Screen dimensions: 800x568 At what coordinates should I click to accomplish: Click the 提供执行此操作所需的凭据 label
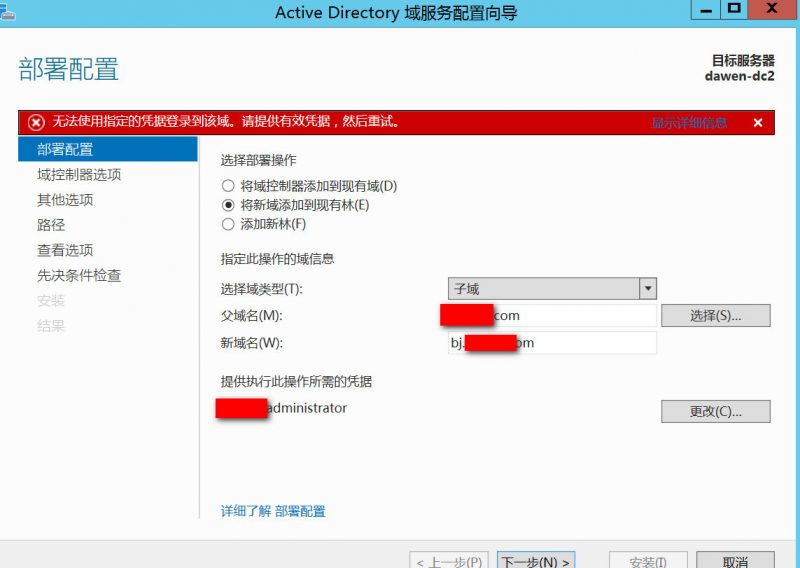[x=296, y=381]
